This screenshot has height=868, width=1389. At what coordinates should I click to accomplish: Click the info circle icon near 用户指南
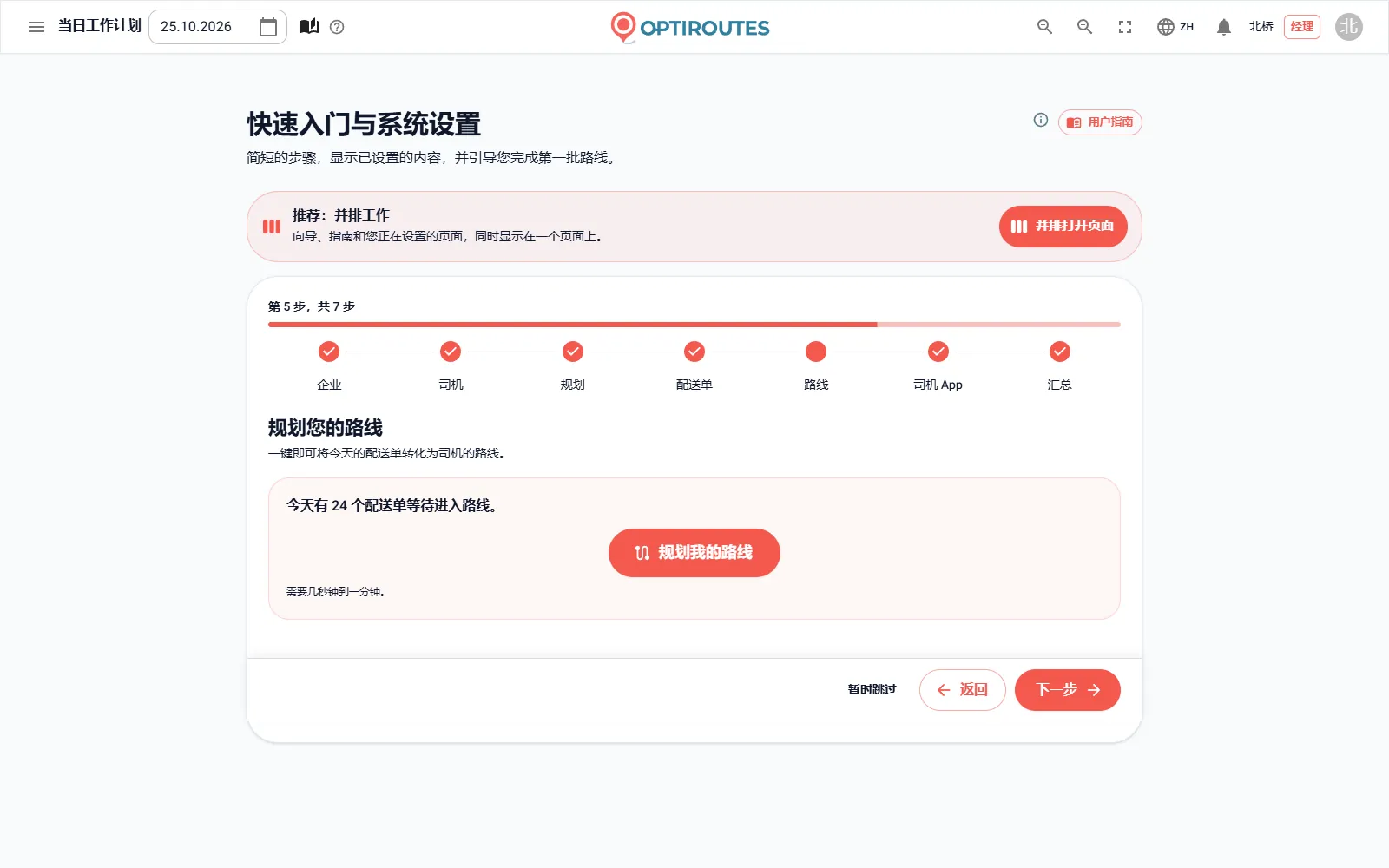coord(1041,120)
